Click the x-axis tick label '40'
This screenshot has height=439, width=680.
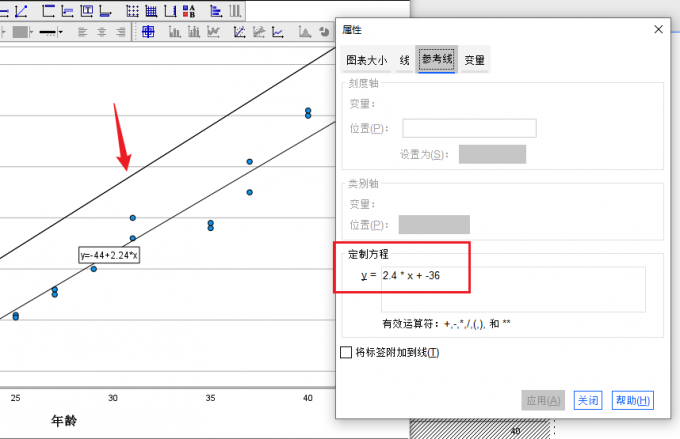click(x=308, y=398)
